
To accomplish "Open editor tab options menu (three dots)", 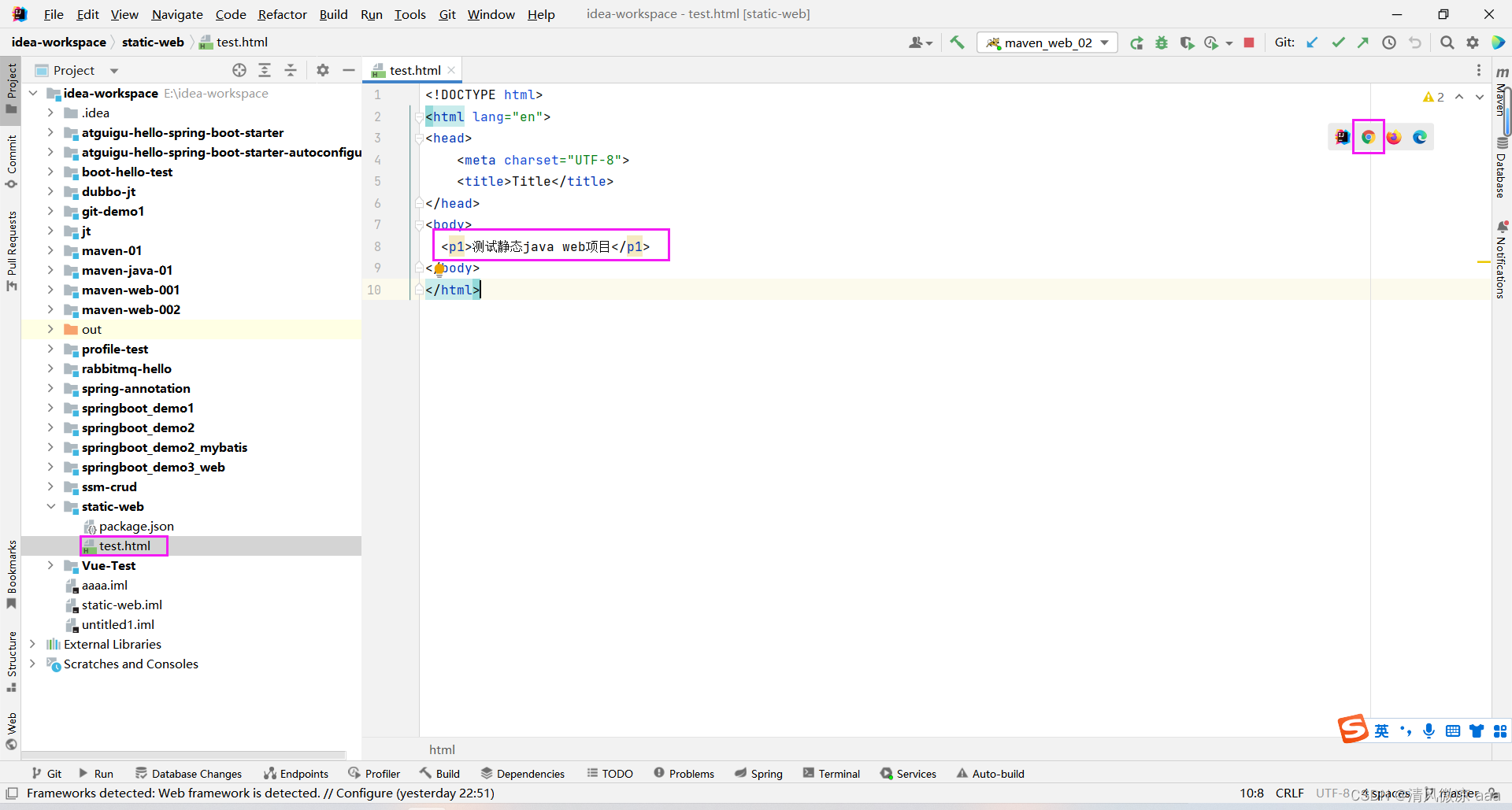I will coord(1479,70).
